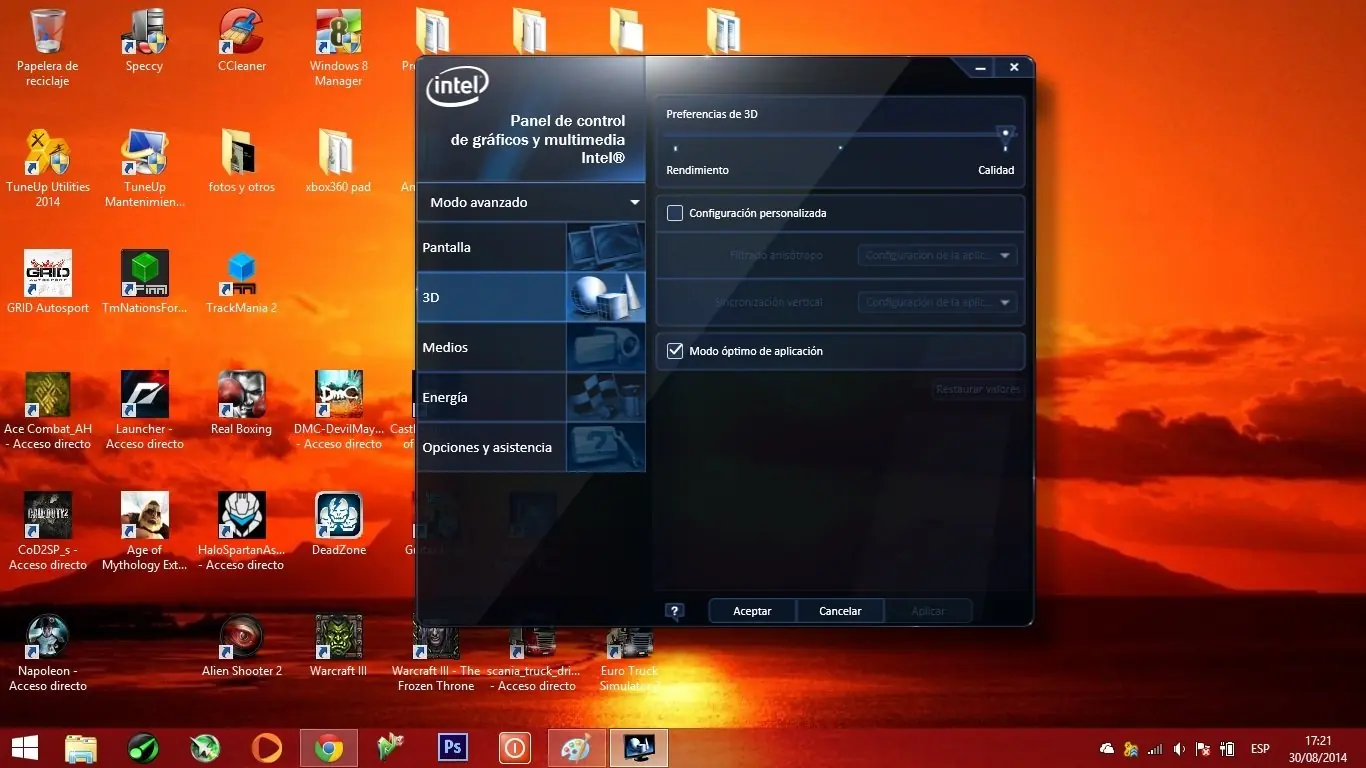
Task: Click the Intel graphics taskbar icon
Action: pyautogui.click(x=639, y=748)
